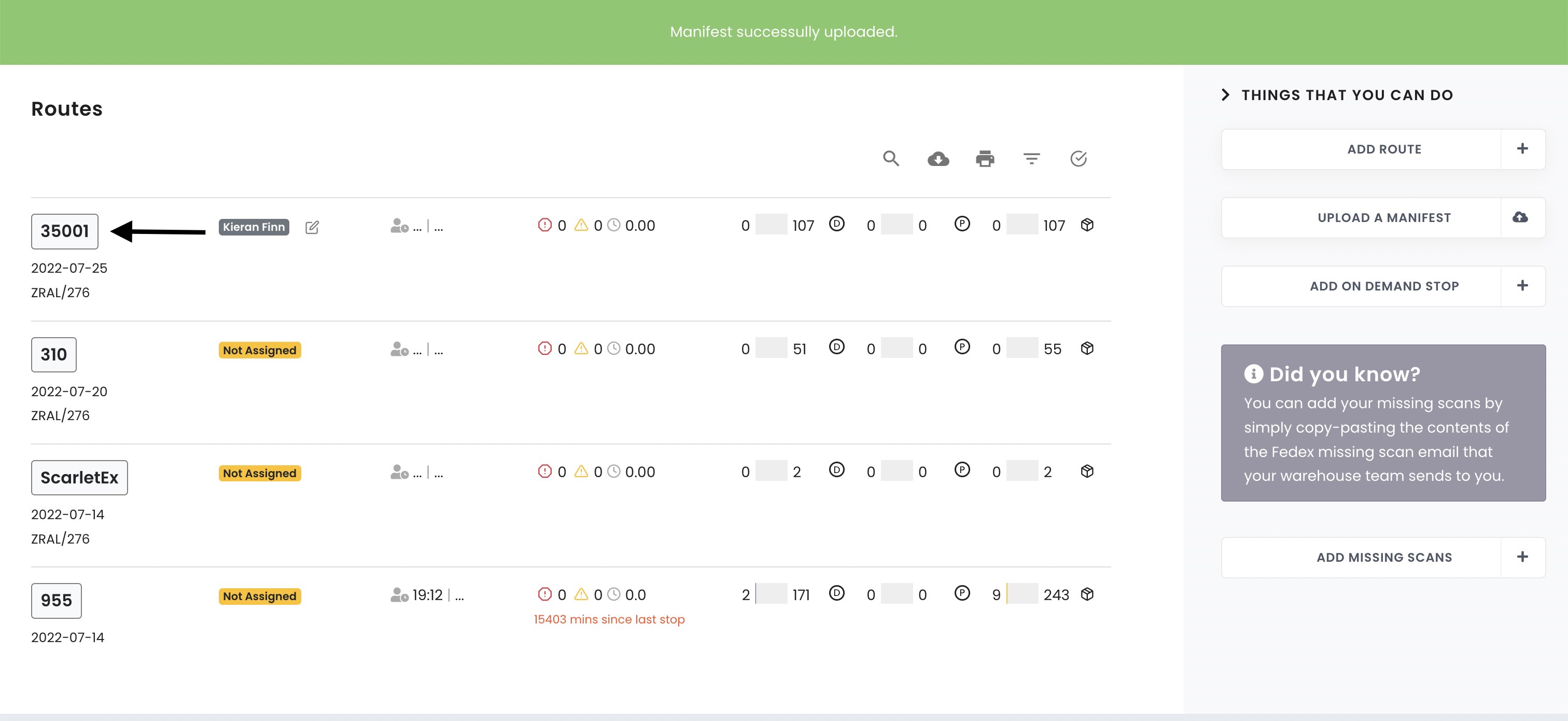The image size is (1568, 721).
Task: Open the filter list icon
Action: coord(1031,159)
